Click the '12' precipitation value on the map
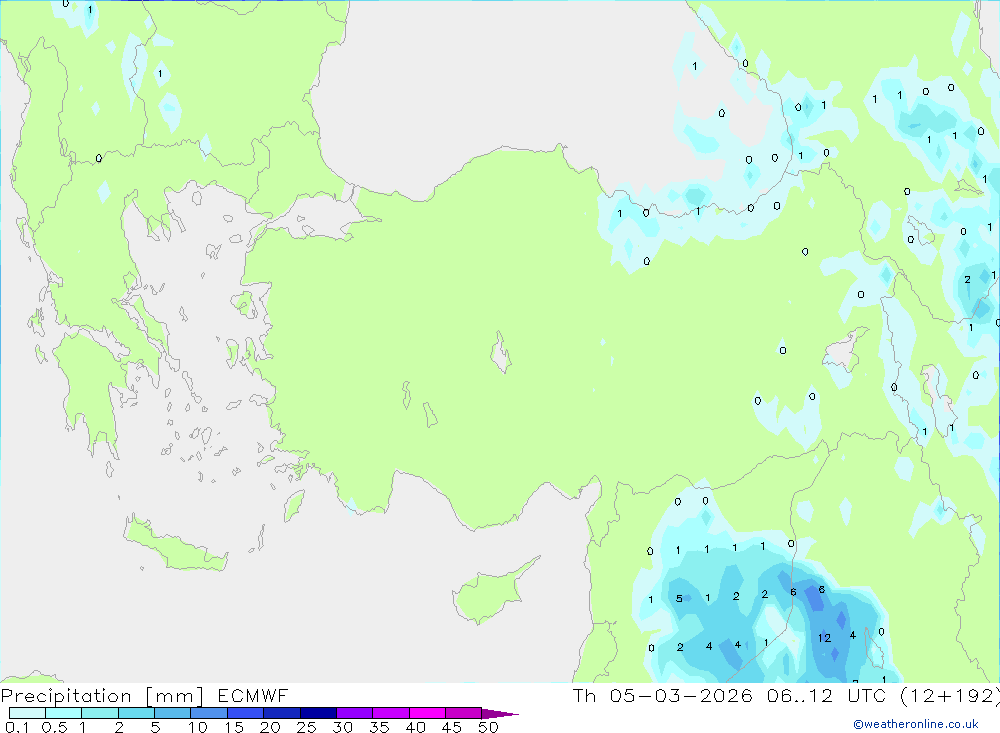This screenshot has width=1000, height=733. click(x=824, y=638)
